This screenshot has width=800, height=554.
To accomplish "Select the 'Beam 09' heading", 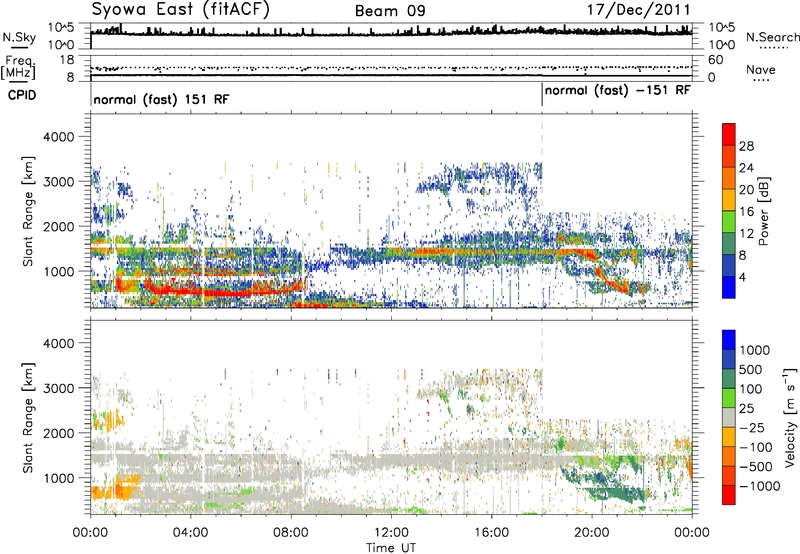I will [x=390, y=11].
